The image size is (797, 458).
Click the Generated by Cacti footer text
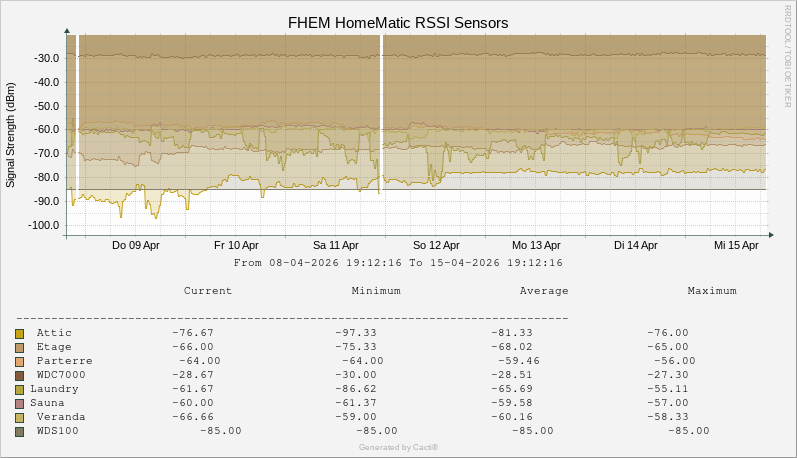point(398,447)
